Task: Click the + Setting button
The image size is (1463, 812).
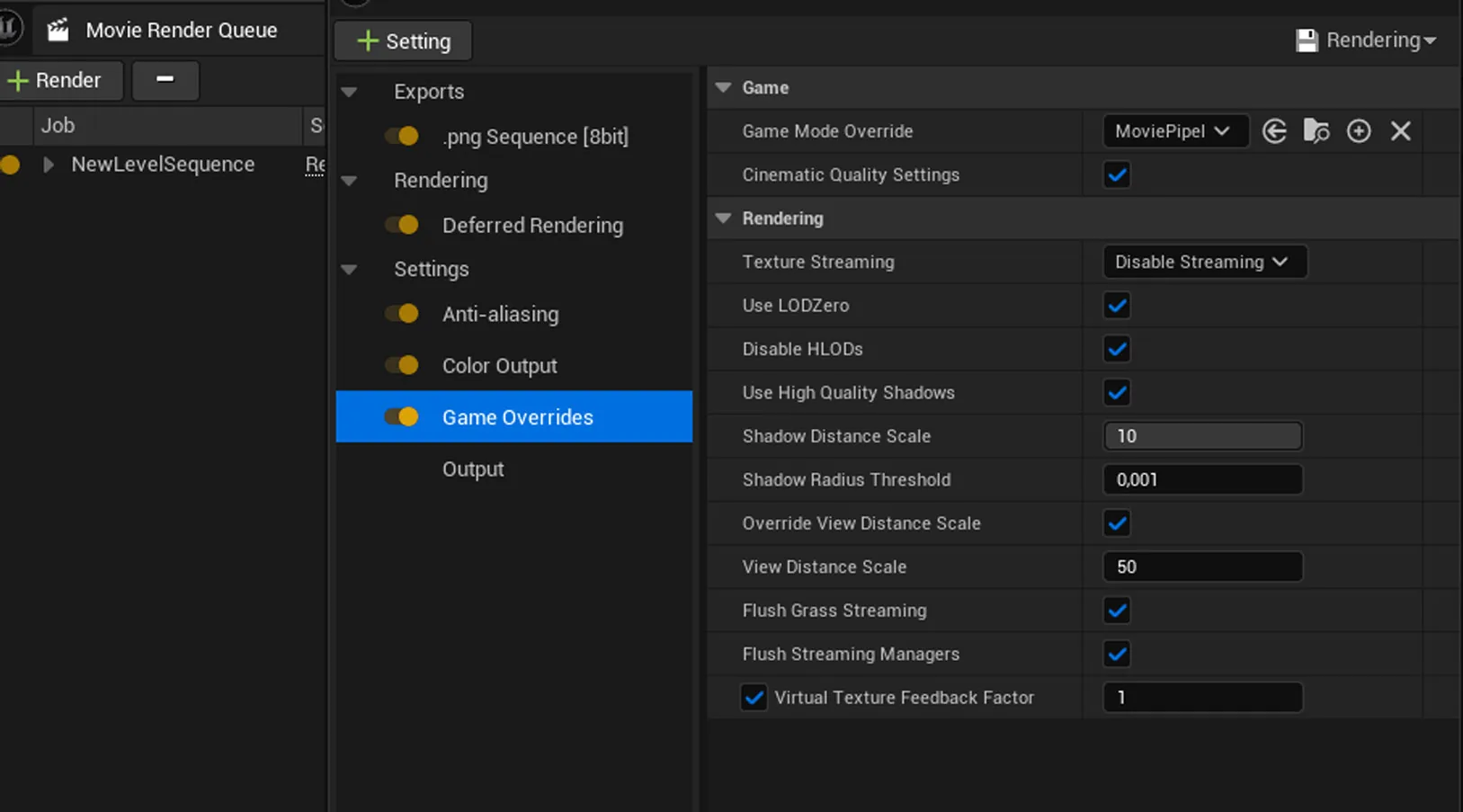Action: click(x=403, y=41)
